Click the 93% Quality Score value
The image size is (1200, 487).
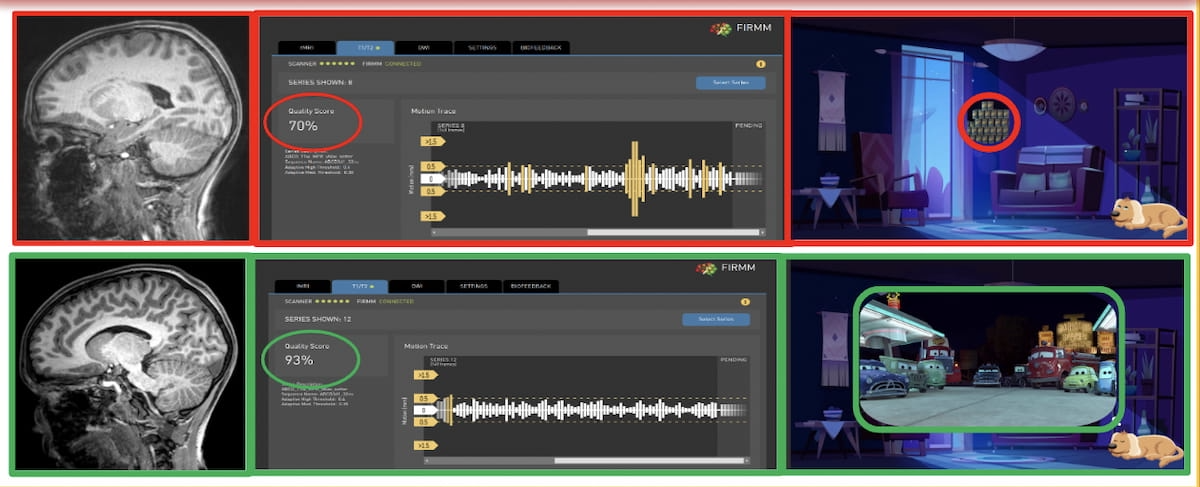click(x=299, y=360)
